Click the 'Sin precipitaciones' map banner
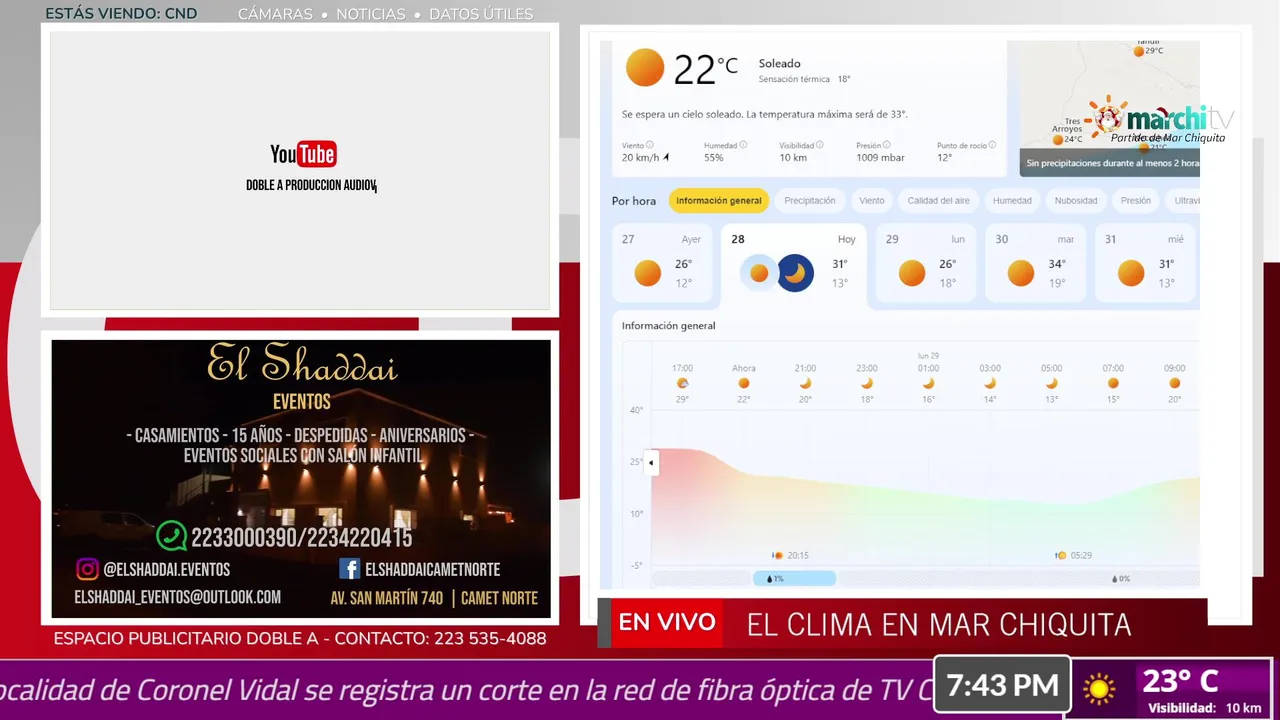Viewport: 1280px width, 720px height. (1110, 163)
